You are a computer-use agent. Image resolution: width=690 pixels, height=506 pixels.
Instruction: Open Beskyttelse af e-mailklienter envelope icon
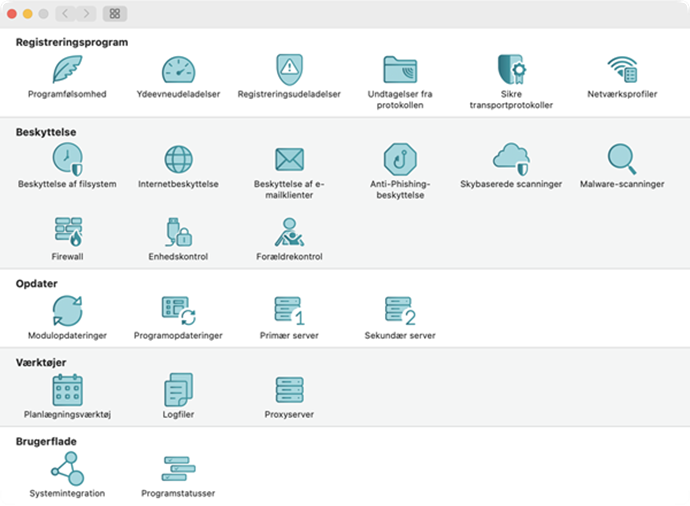(x=289, y=159)
